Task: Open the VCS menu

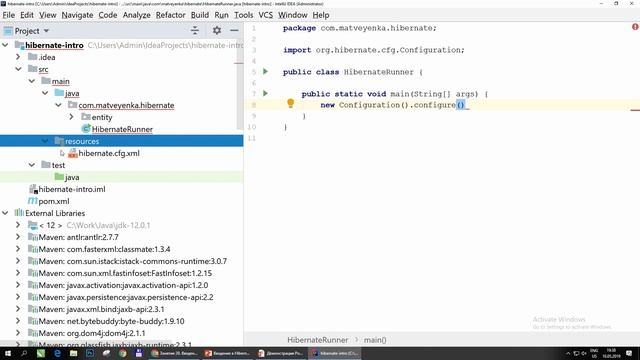Action: [266, 15]
